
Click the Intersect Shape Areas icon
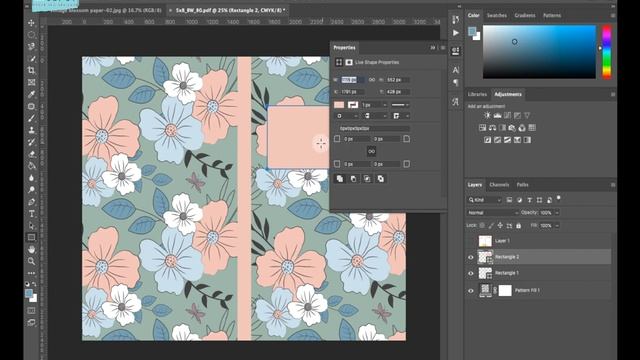pyautogui.click(x=367, y=179)
